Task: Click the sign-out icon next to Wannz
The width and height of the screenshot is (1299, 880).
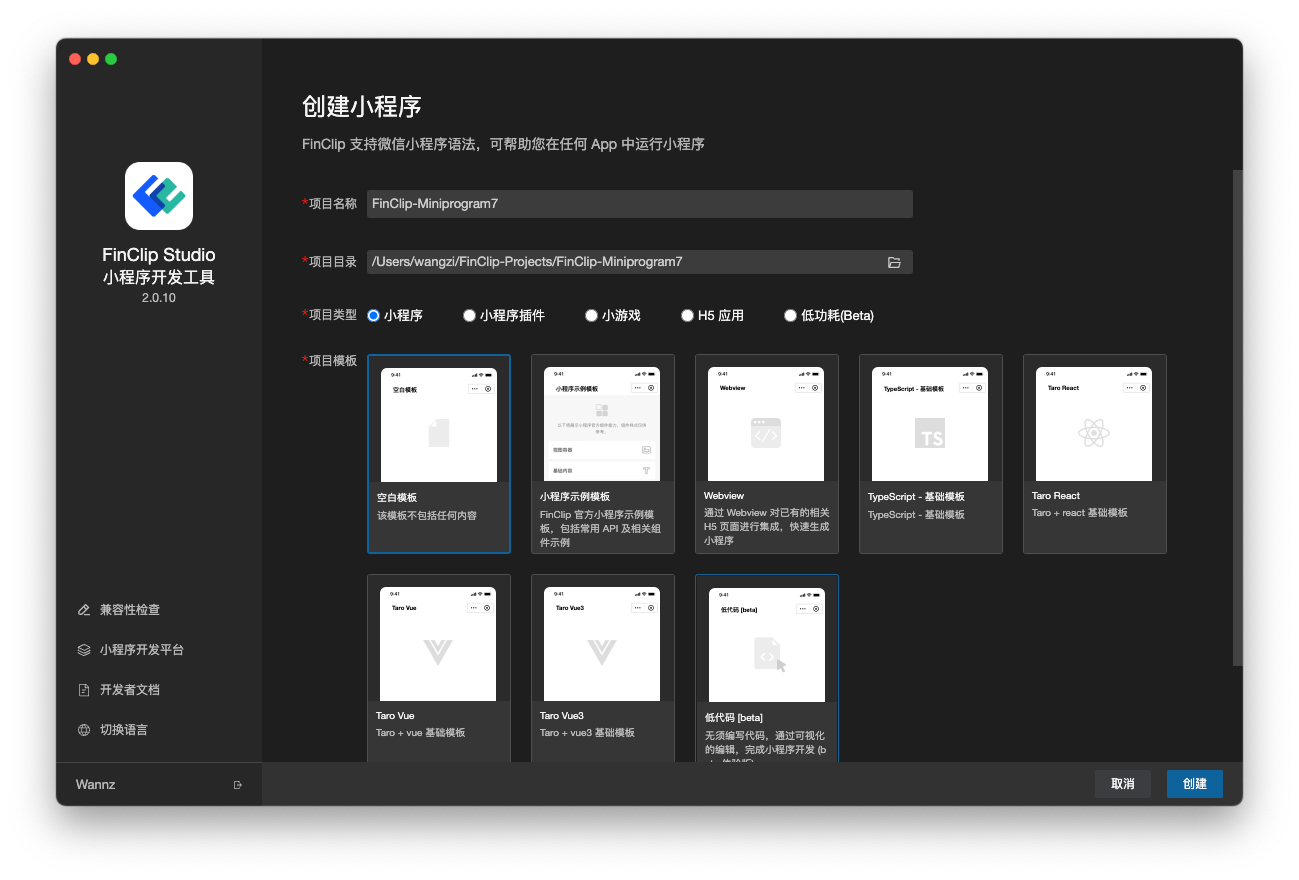Action: (238, 784)
